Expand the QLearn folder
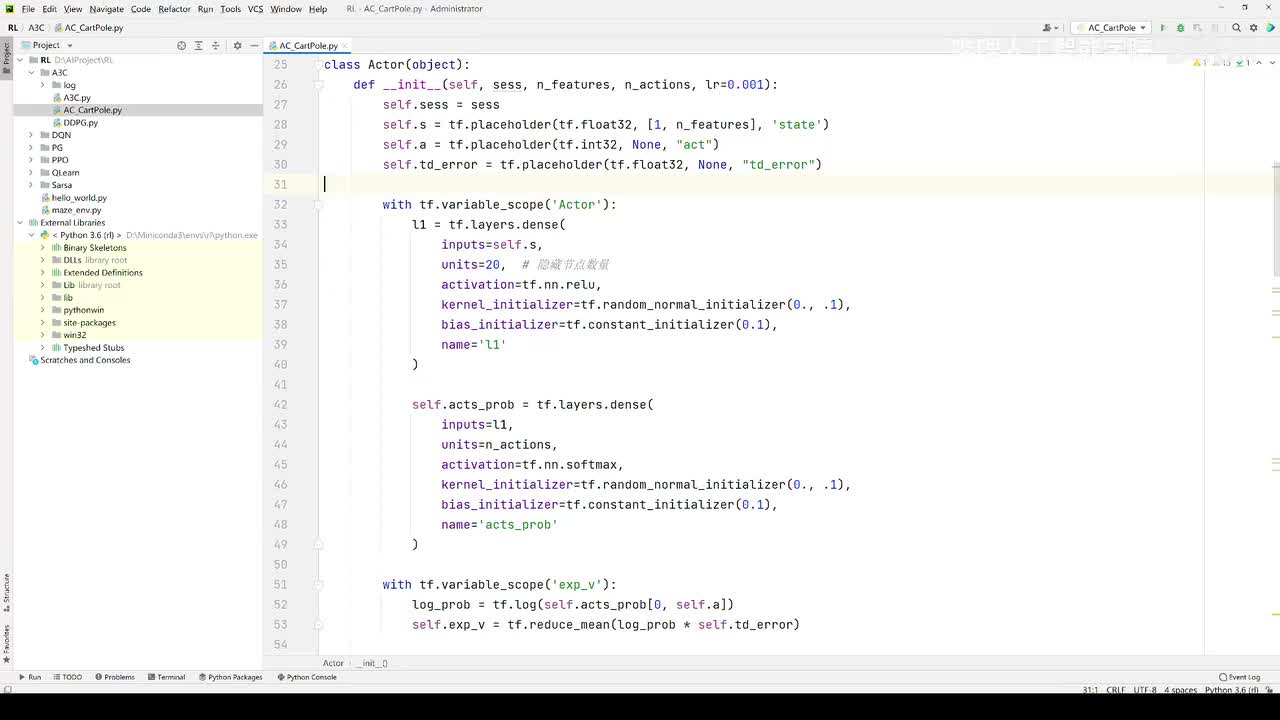The image size is (1280, 720). (x=31, y=173)
